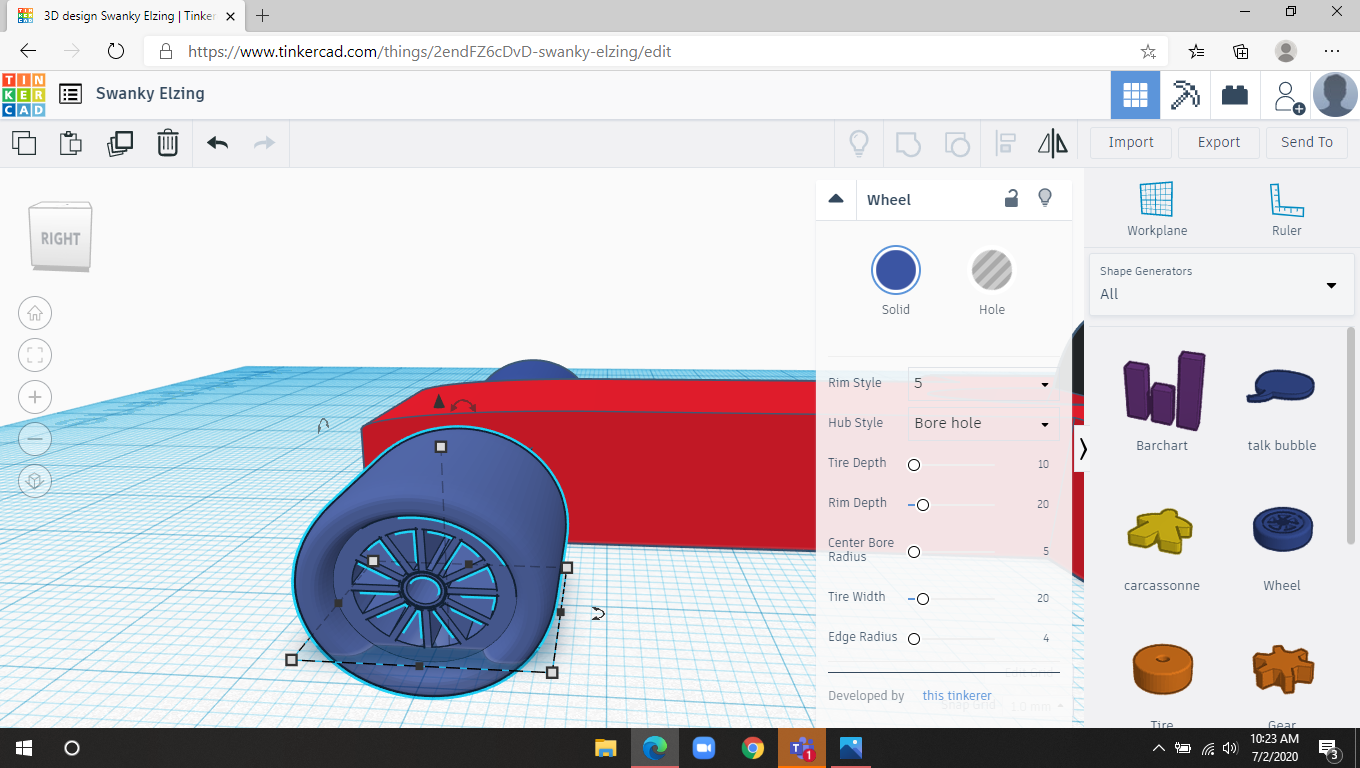Open the Bricks mode
Image resolution: width=1360 pixels, height=768 pixels.
pos(1235,95)
